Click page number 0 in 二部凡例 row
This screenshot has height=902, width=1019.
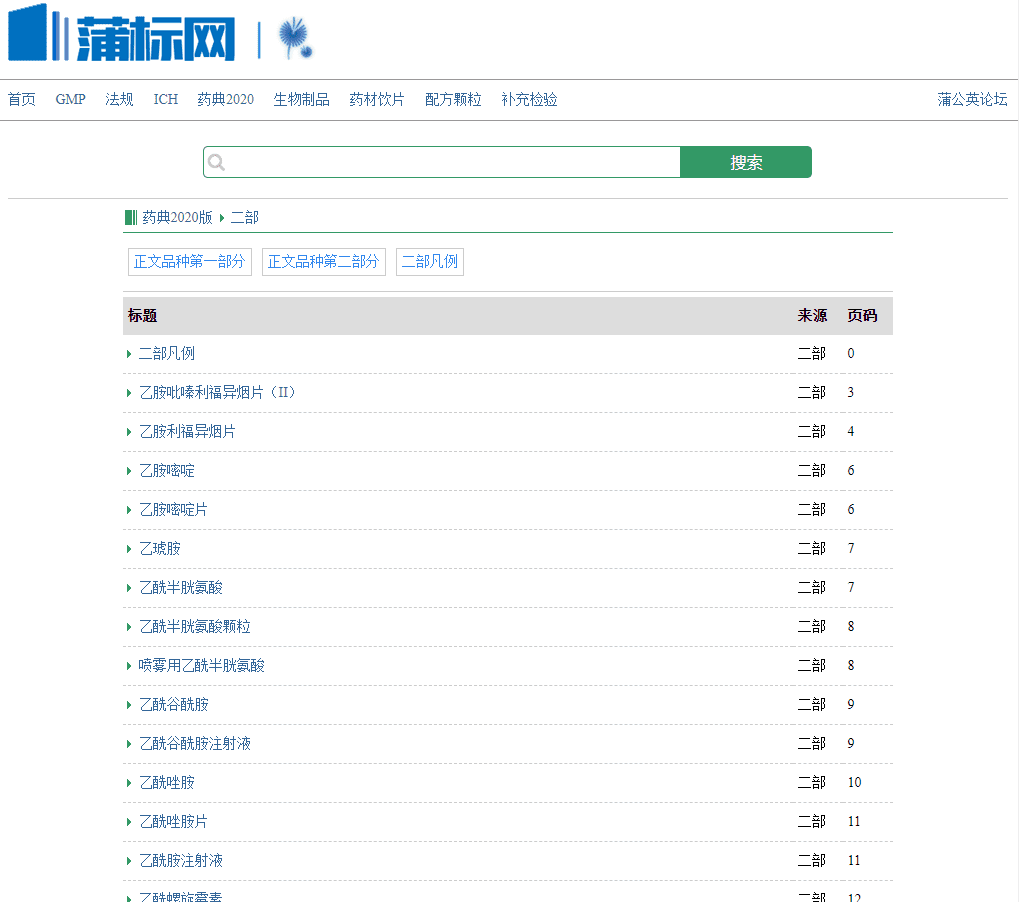click(x=851, y=354)
